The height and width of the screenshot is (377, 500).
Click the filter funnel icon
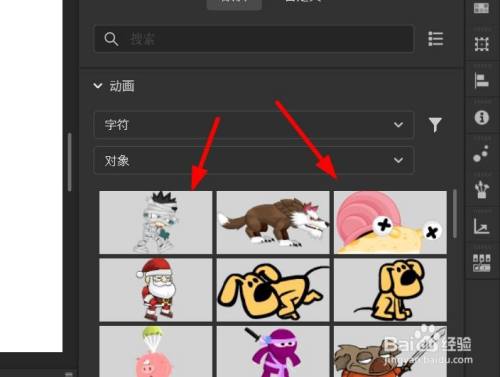[435, 125]
